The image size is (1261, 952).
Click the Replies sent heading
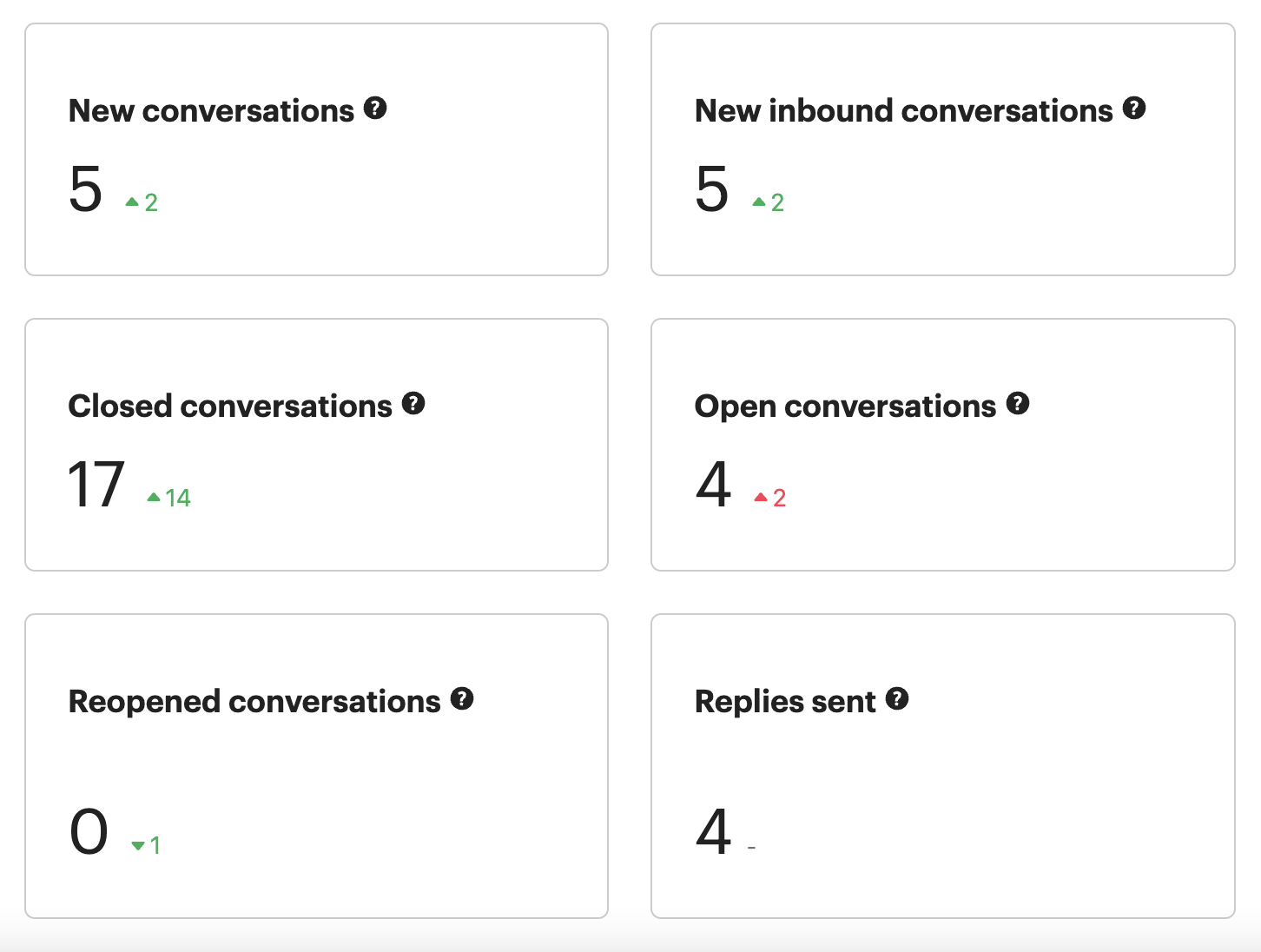[x=785, y=702]
